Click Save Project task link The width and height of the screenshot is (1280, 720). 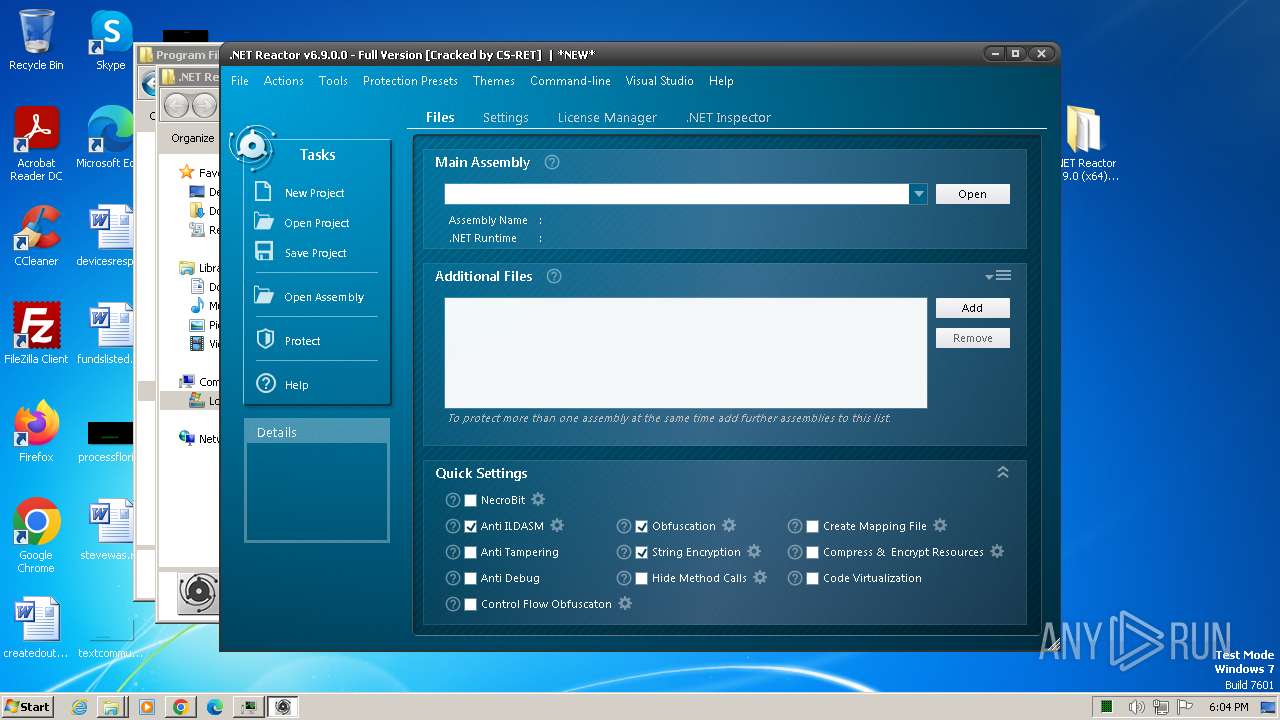[x=315, y=253]
